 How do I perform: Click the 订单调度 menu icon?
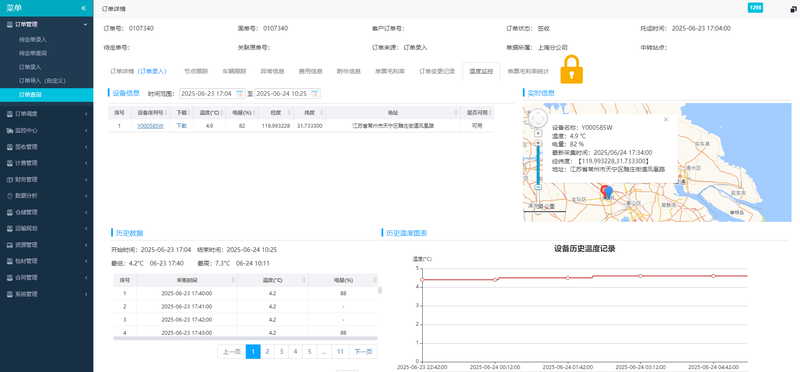coord(9,114)
